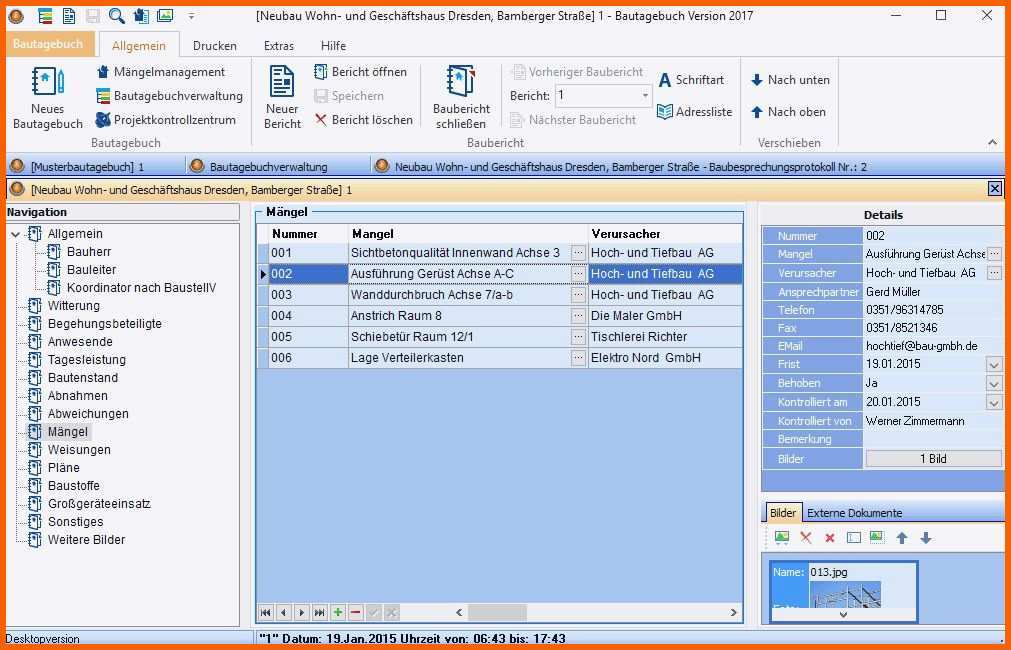Select the Abweichungen navigation item

[88, 414]
